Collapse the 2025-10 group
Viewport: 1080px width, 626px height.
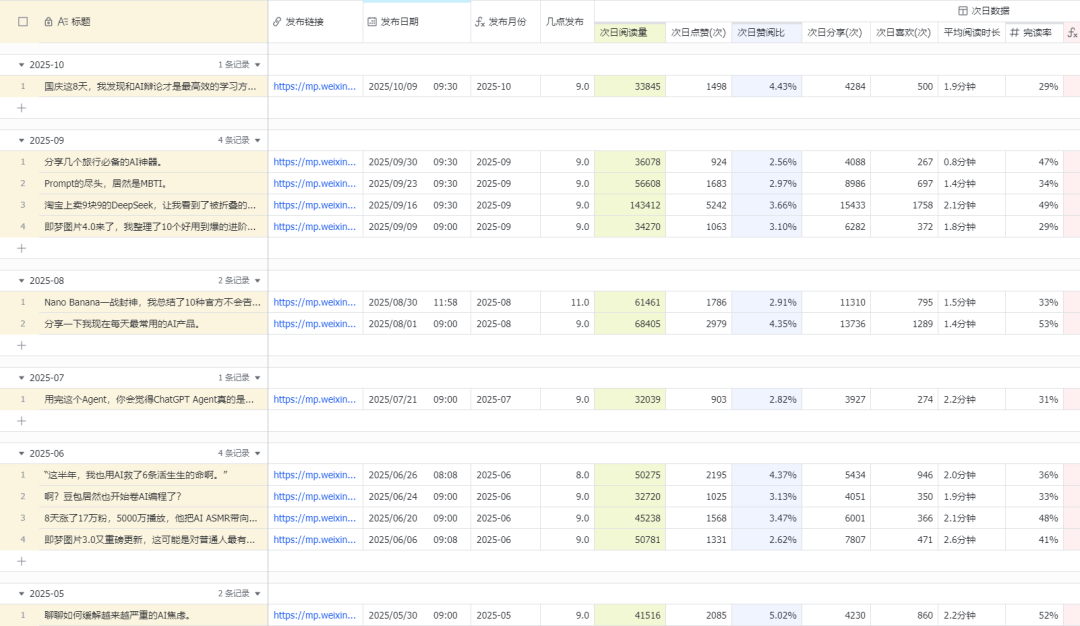pyautogui.click(x=21, y=65)
